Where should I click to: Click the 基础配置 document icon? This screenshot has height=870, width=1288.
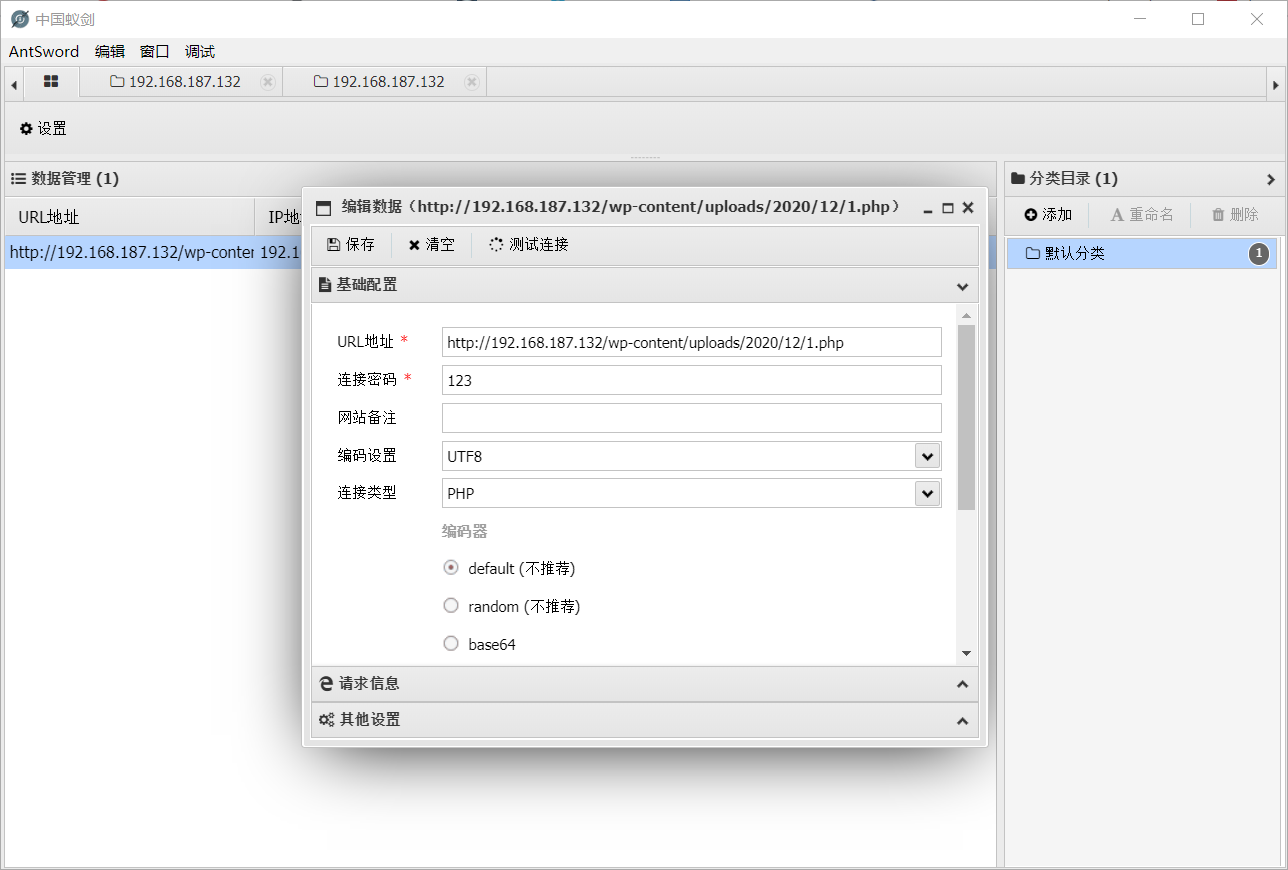[324, 285]
